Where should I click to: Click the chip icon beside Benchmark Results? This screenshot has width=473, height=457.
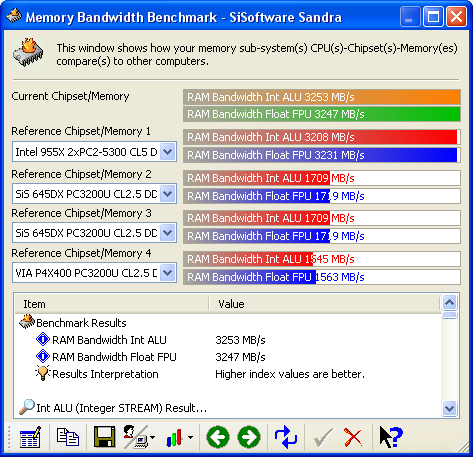(27, 322)
